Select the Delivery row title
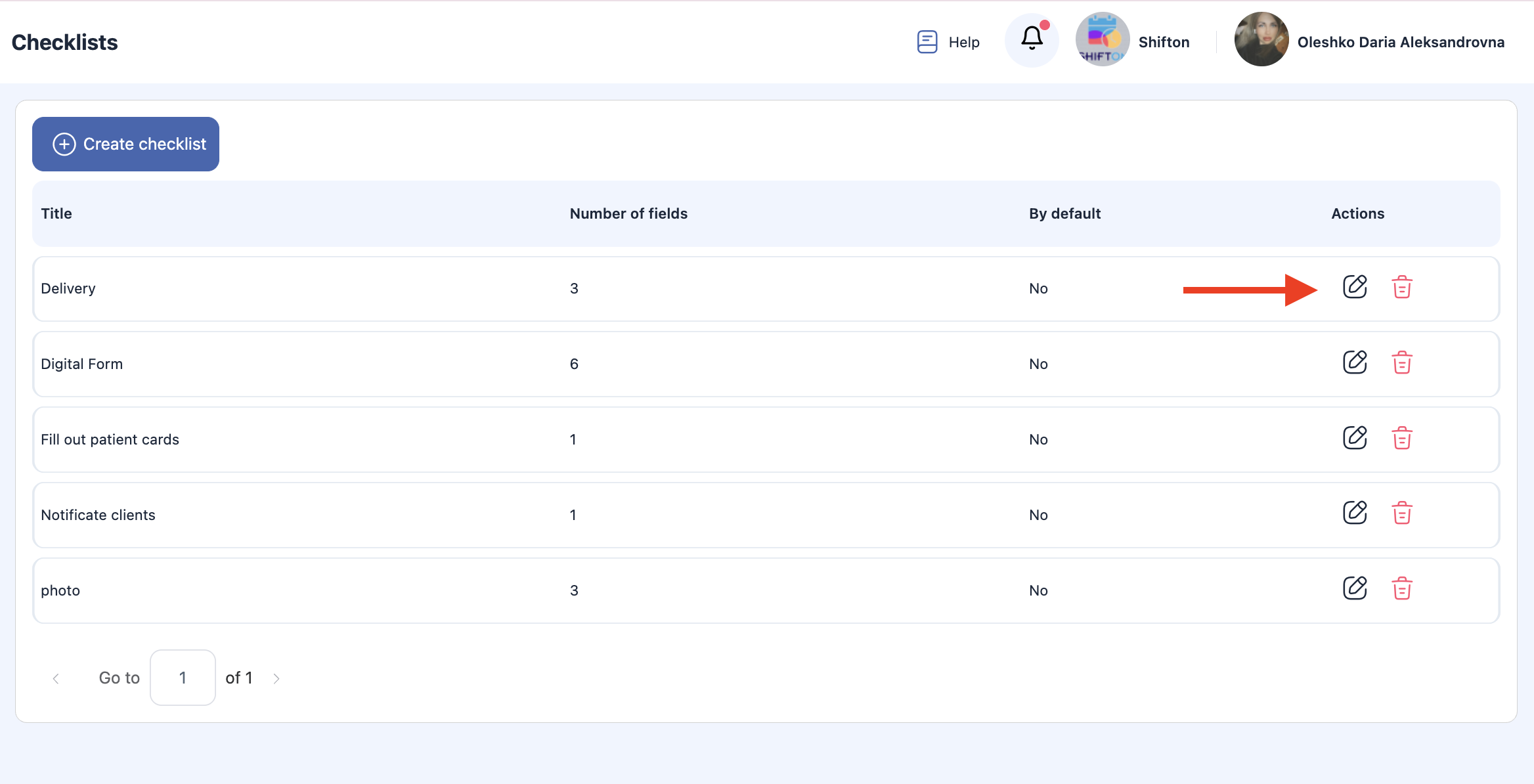 [x=68, y=288]
